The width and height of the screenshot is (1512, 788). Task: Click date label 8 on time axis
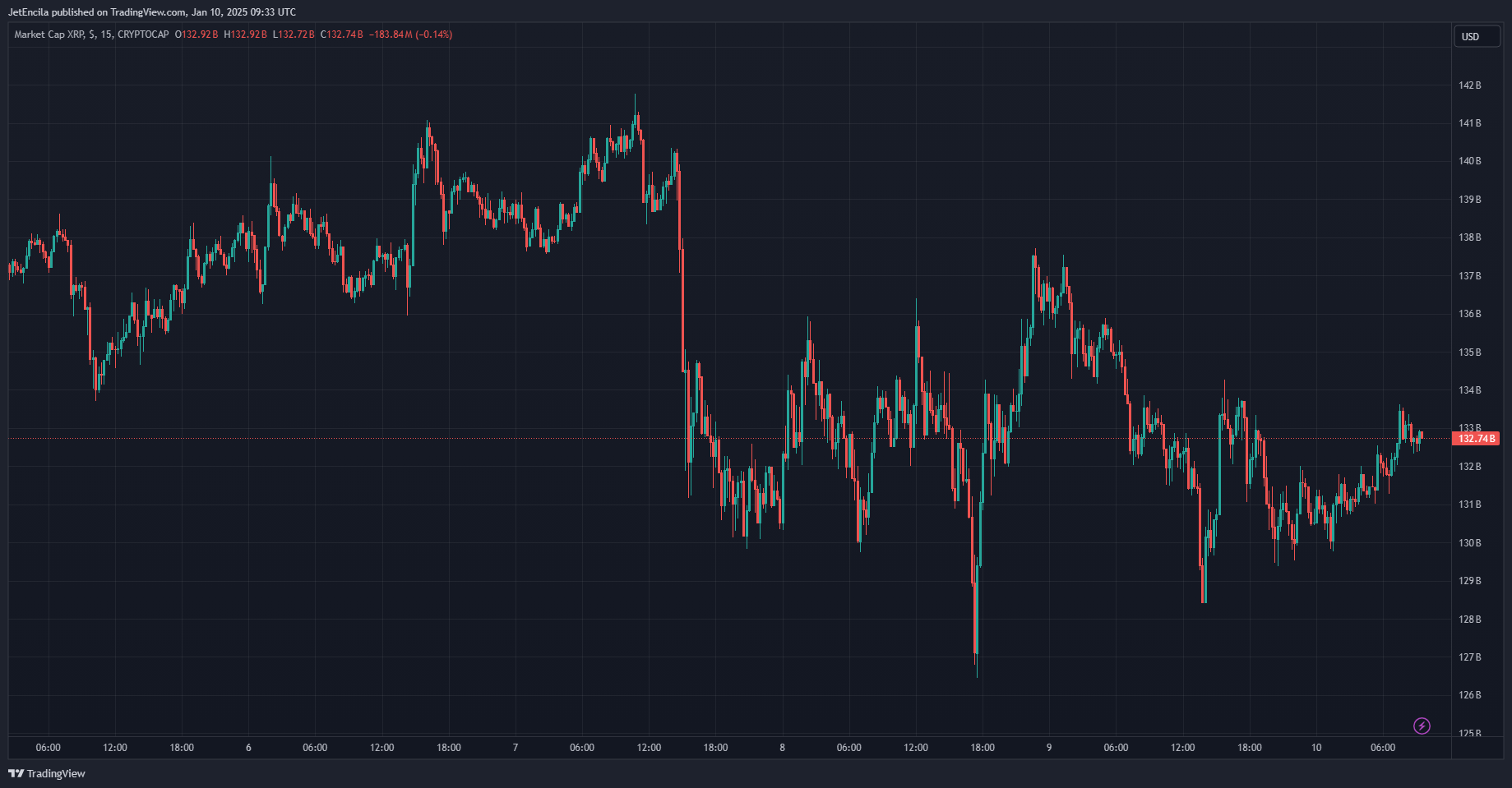782,748
